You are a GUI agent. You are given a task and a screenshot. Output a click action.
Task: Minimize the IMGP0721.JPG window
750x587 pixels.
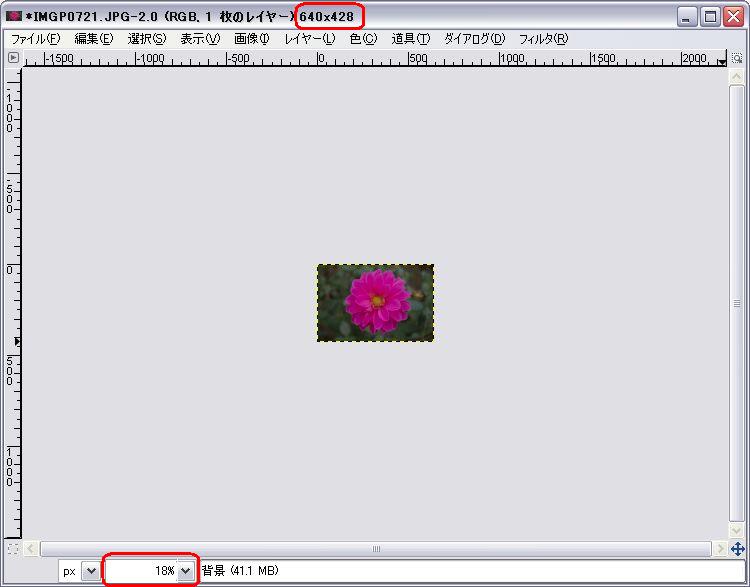coord(687,17)
